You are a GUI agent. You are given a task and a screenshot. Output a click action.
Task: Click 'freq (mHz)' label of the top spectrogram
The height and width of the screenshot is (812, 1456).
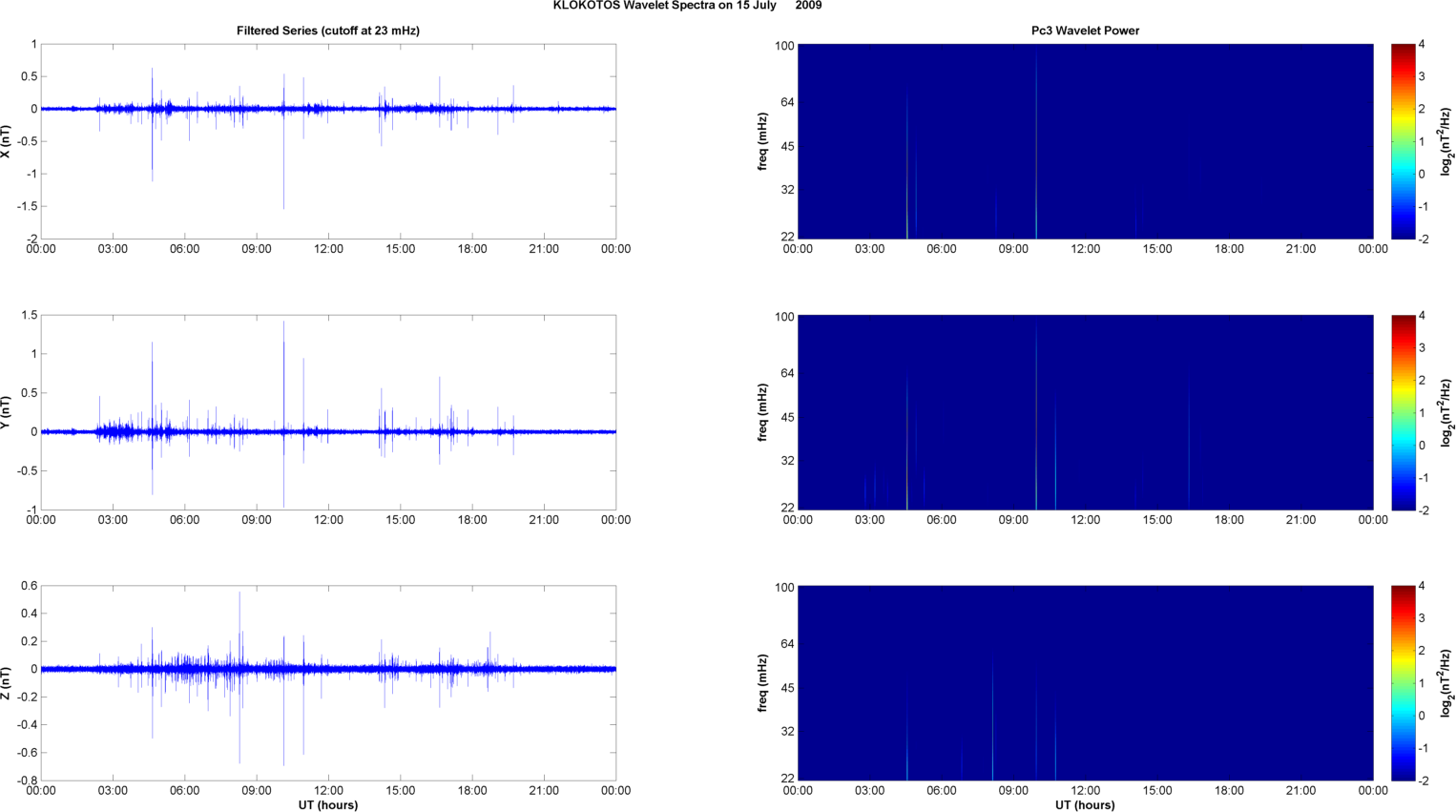763,141
